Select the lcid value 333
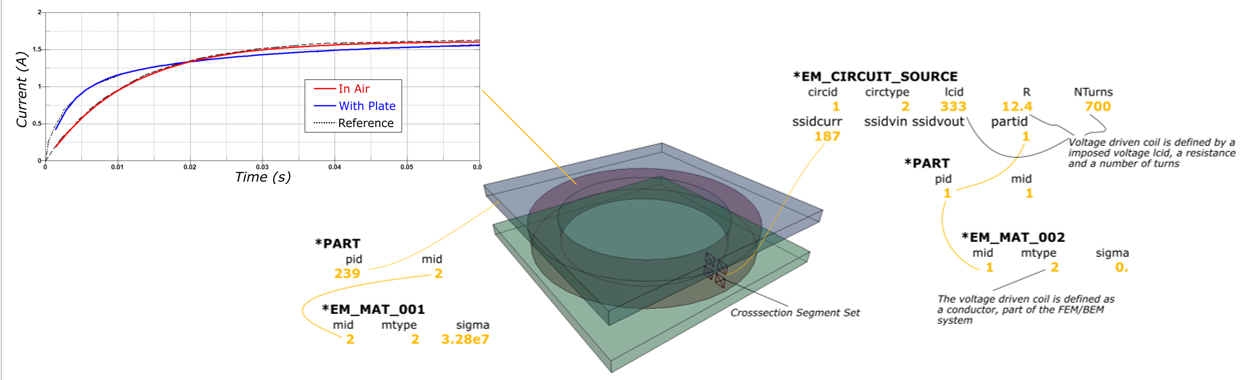This screenshot has width=1244, height=380. [952, 106]
